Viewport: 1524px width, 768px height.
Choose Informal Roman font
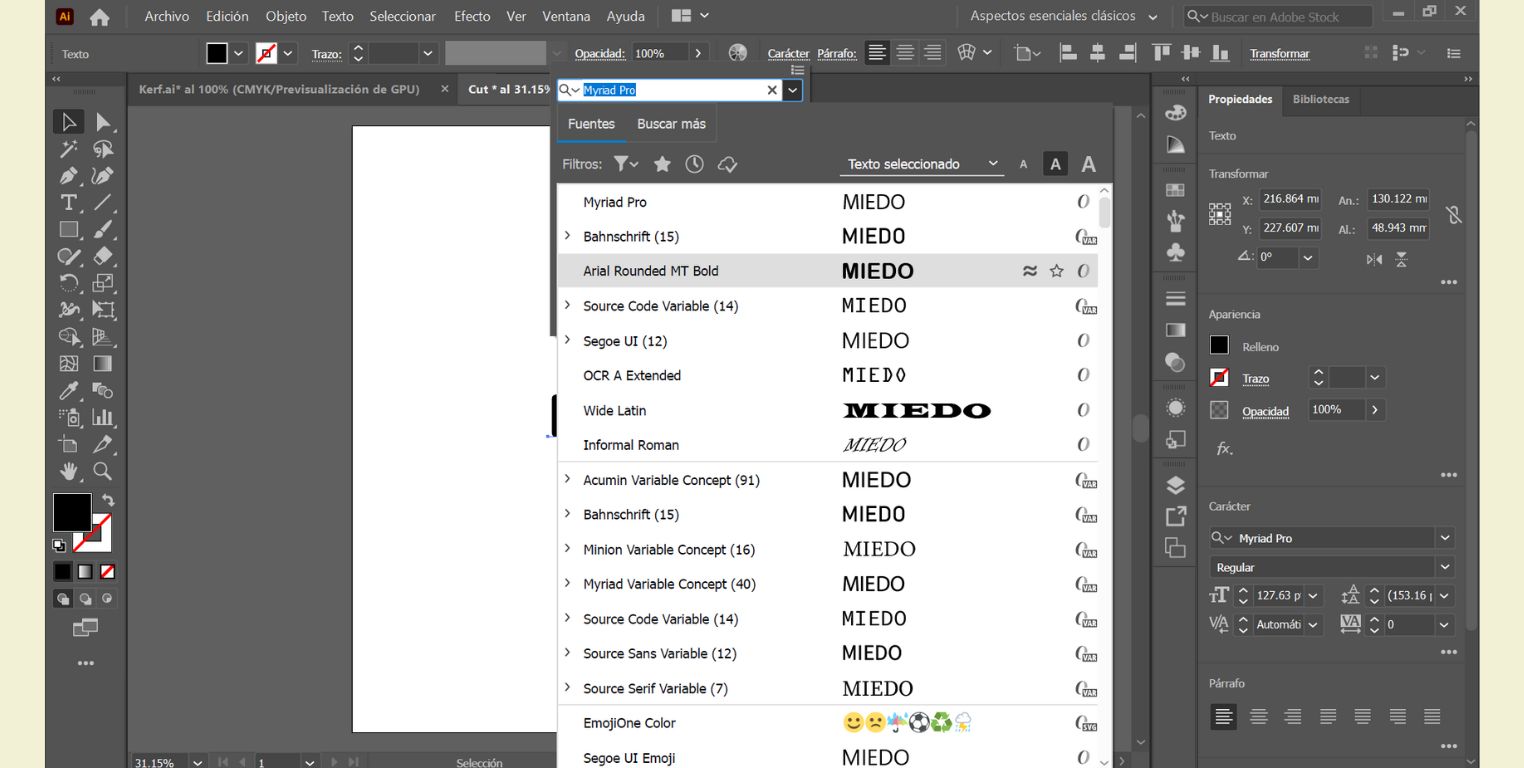point(828,445)
